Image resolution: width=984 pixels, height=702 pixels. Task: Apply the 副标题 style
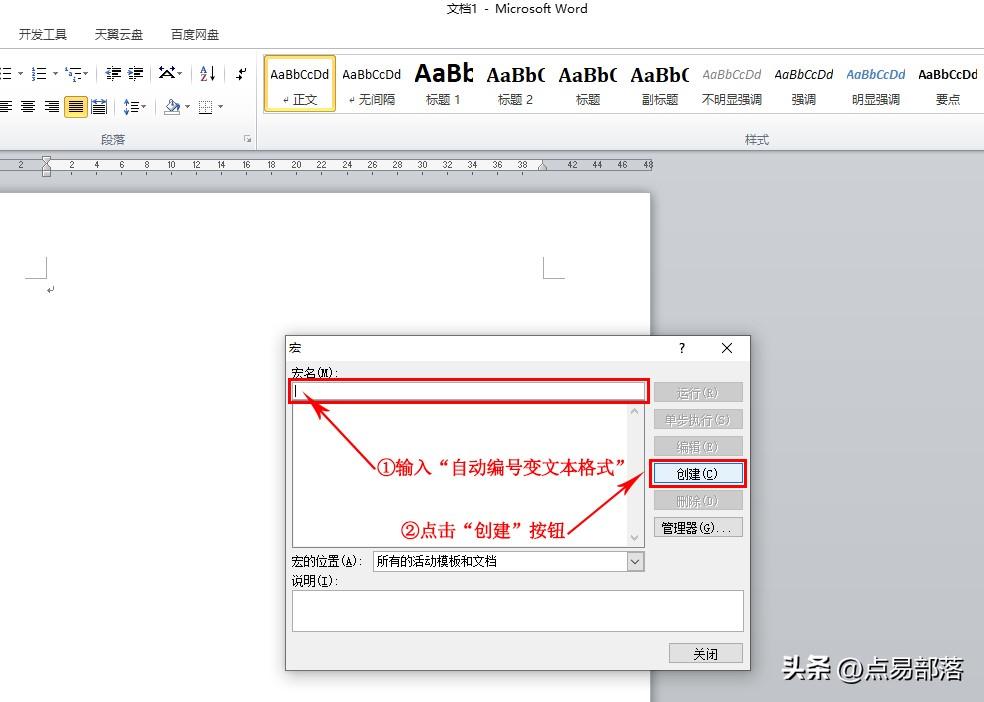click(660, 84)
